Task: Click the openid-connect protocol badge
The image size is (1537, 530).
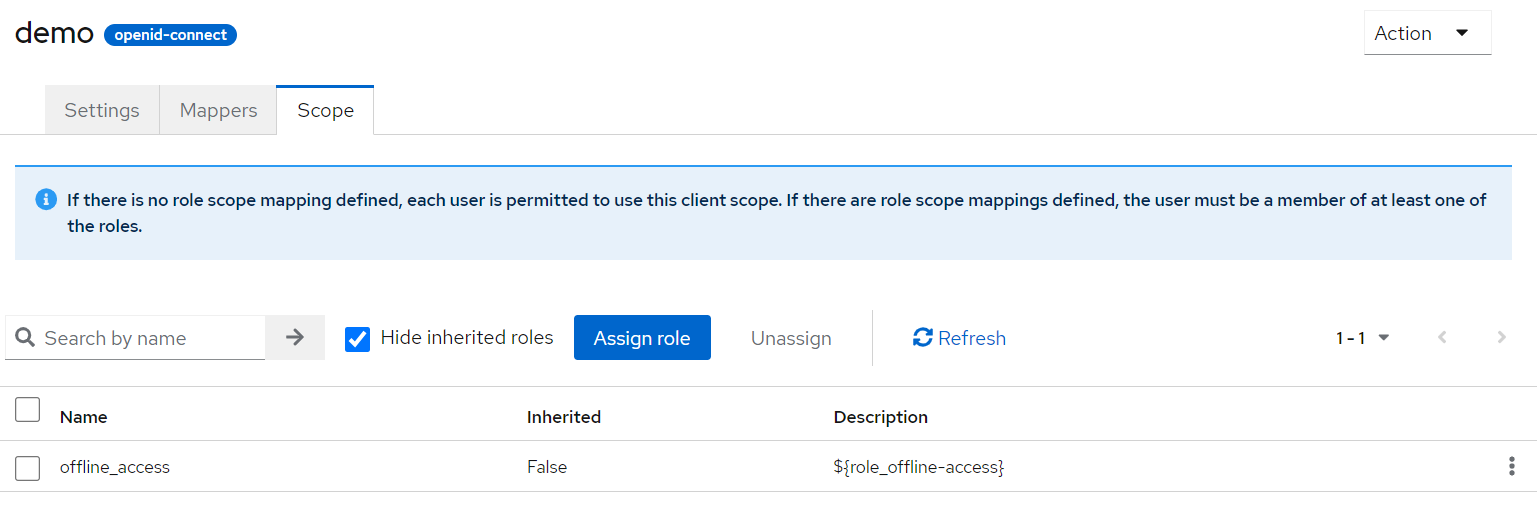Action: [170, 35]
